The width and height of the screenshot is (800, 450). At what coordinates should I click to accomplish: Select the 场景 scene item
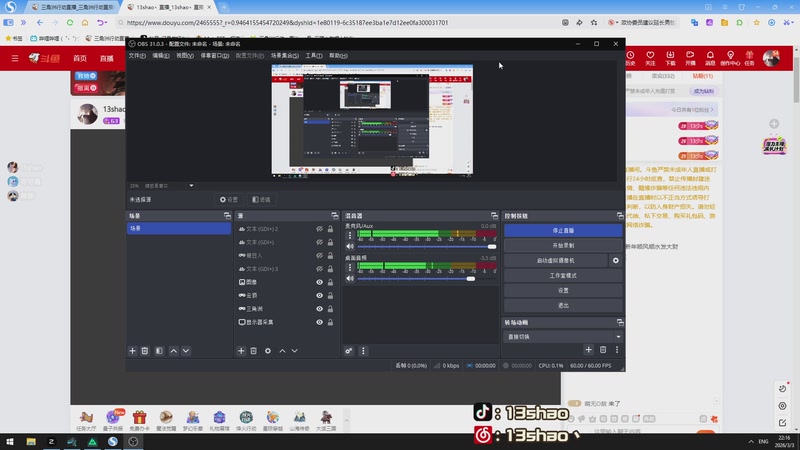(x=179, y=229)
